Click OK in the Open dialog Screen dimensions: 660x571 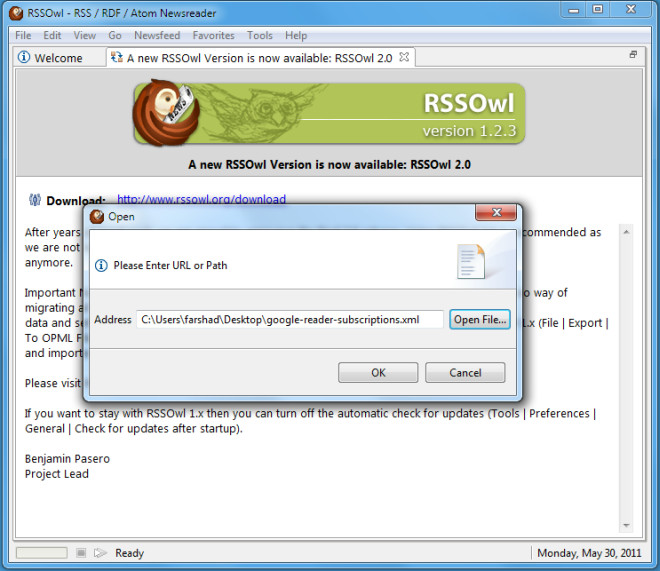coord(378,373)
